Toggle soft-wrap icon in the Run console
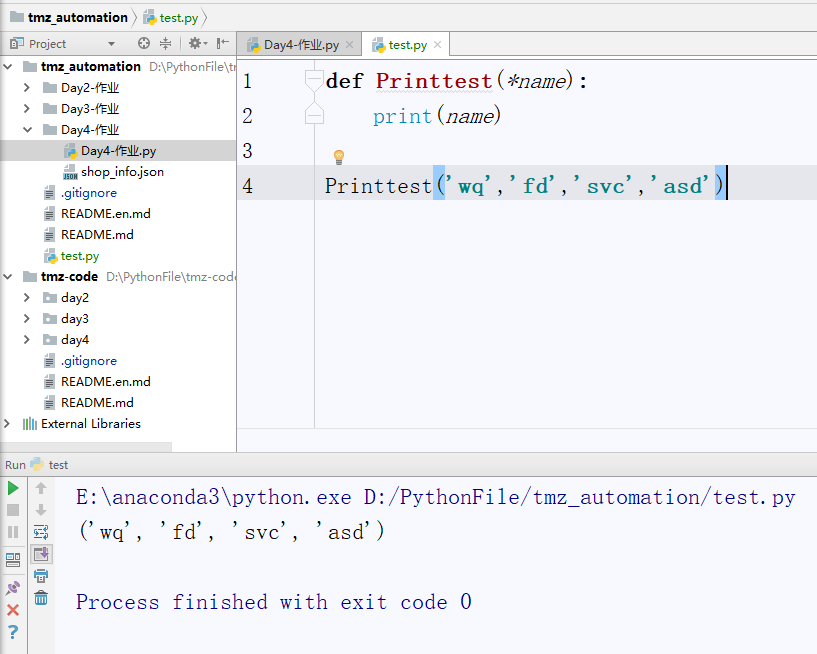This screenshot has height=654, width=817. (41, 532)
